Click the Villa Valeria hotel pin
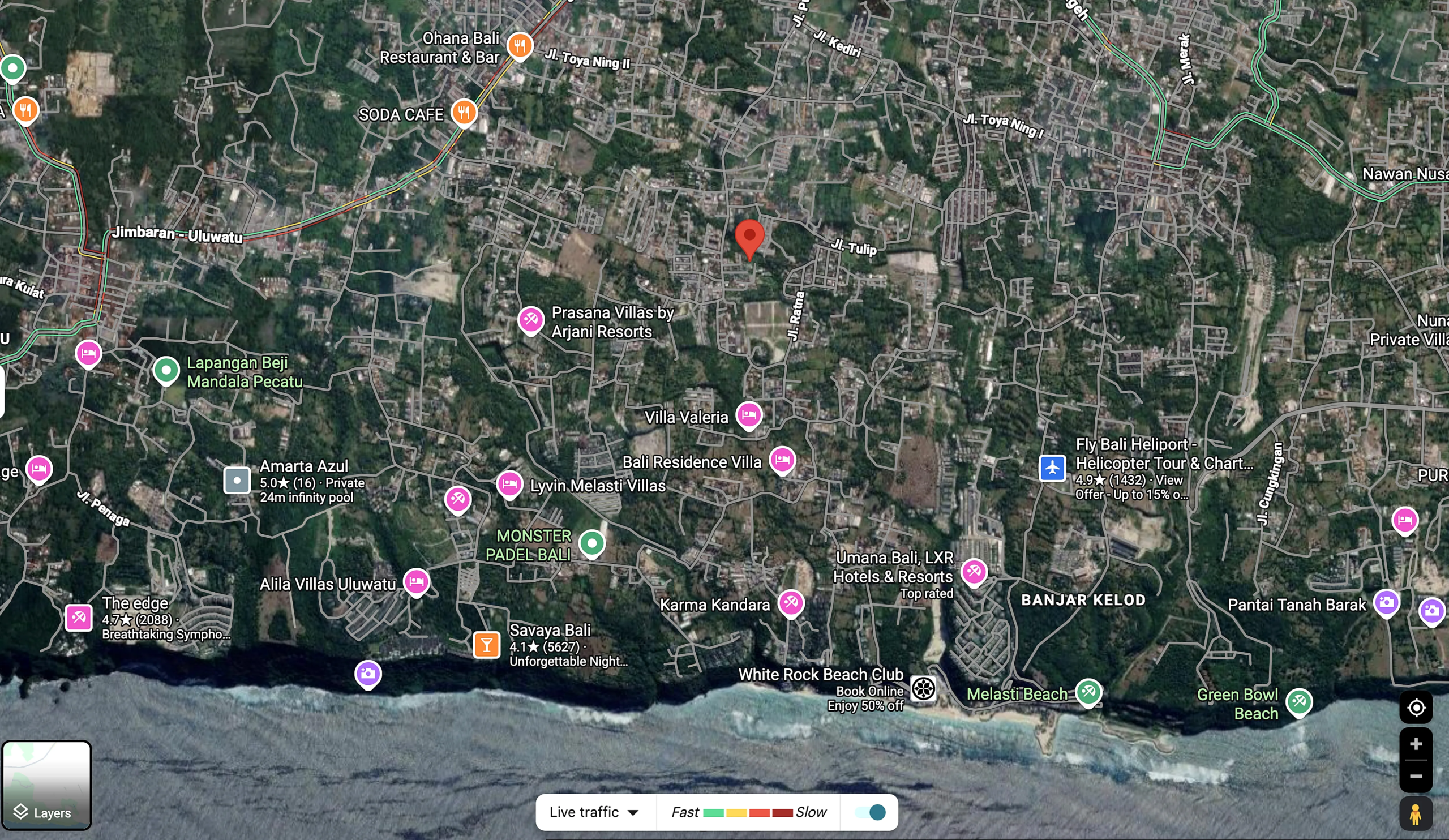Image resolution: width=1449 pixels, height=840 pixels. click(x=749, y=414)
